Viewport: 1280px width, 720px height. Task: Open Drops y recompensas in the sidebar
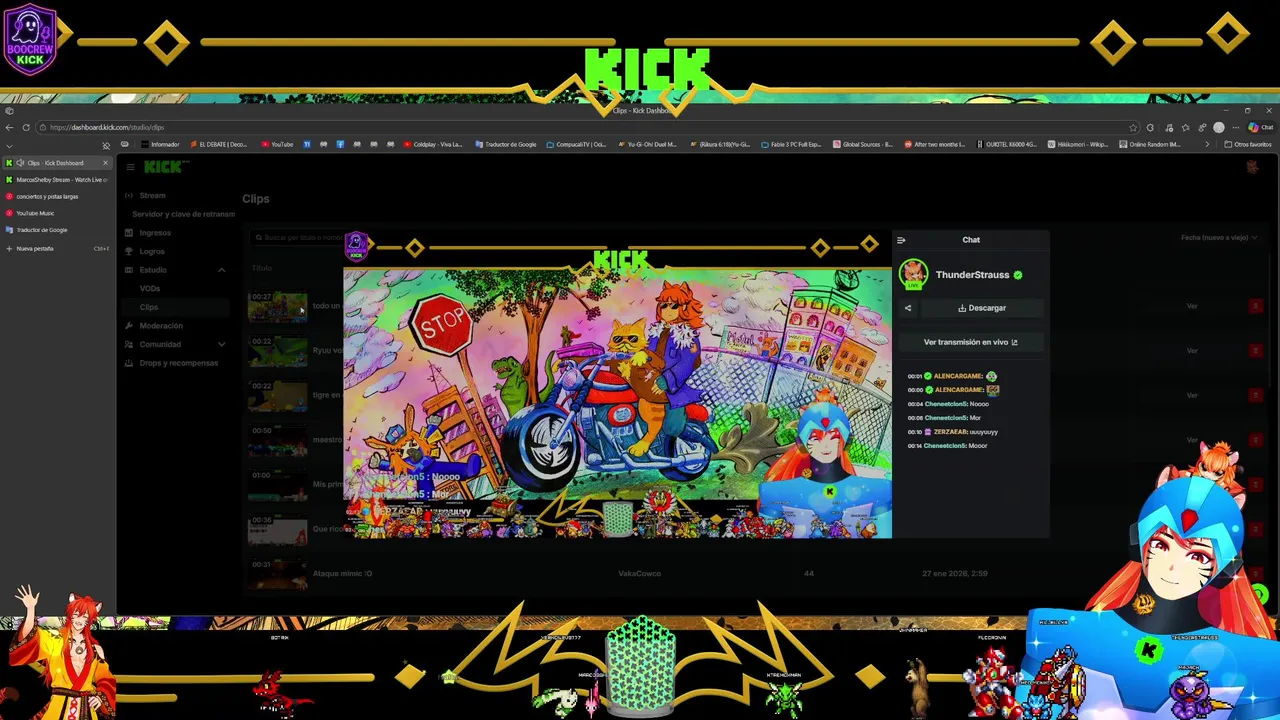coord(171,363)
